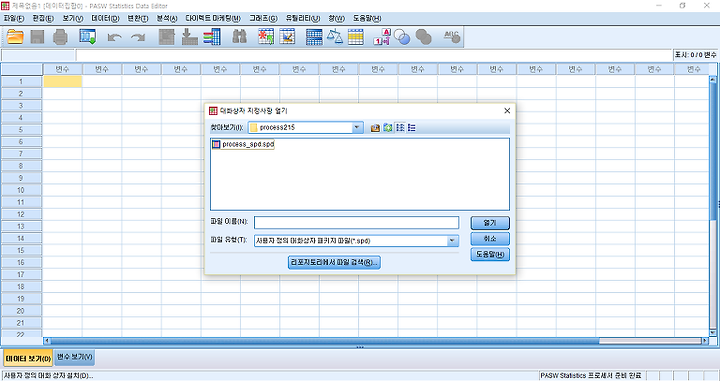The height and width of the screenshot is (381, 720).
Task: Open the 파일(F) menu
Action: point(14,18)
